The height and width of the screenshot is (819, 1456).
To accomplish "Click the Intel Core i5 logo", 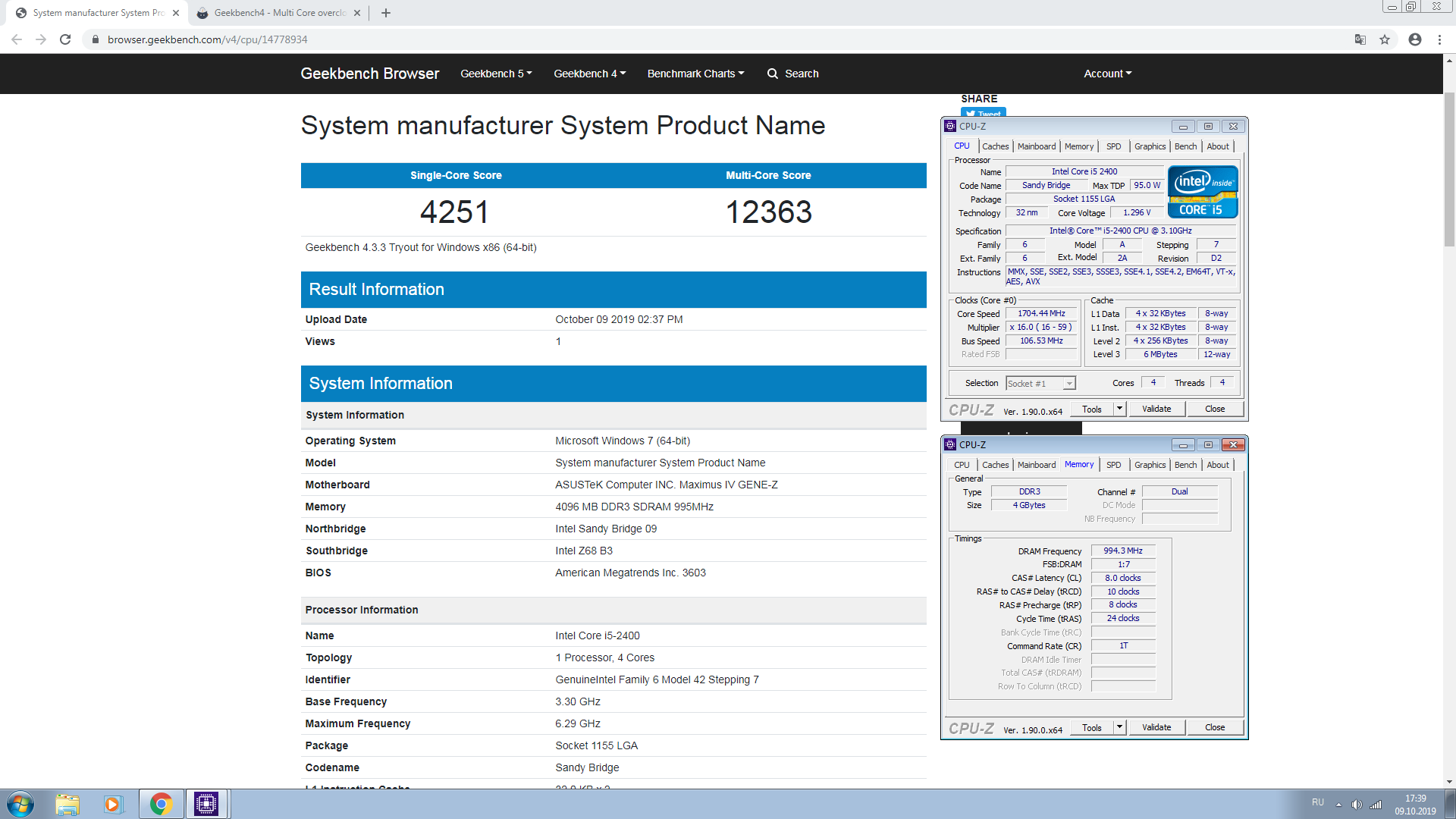I will click(x=1203, y=192).
